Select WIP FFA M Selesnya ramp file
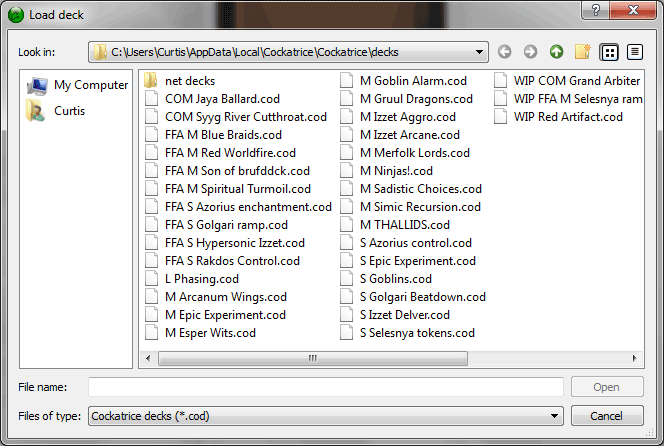The width and height of the screenshot is (664, 446). click(x=568, y=99)
